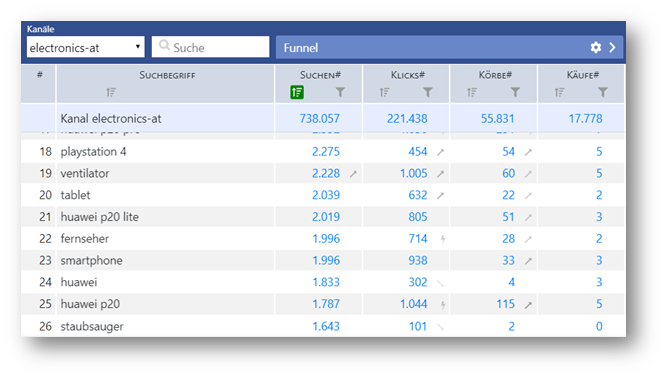Sort by the Klicks# column
This screenshot has height=379, width=668.
[x=384, y=92]
